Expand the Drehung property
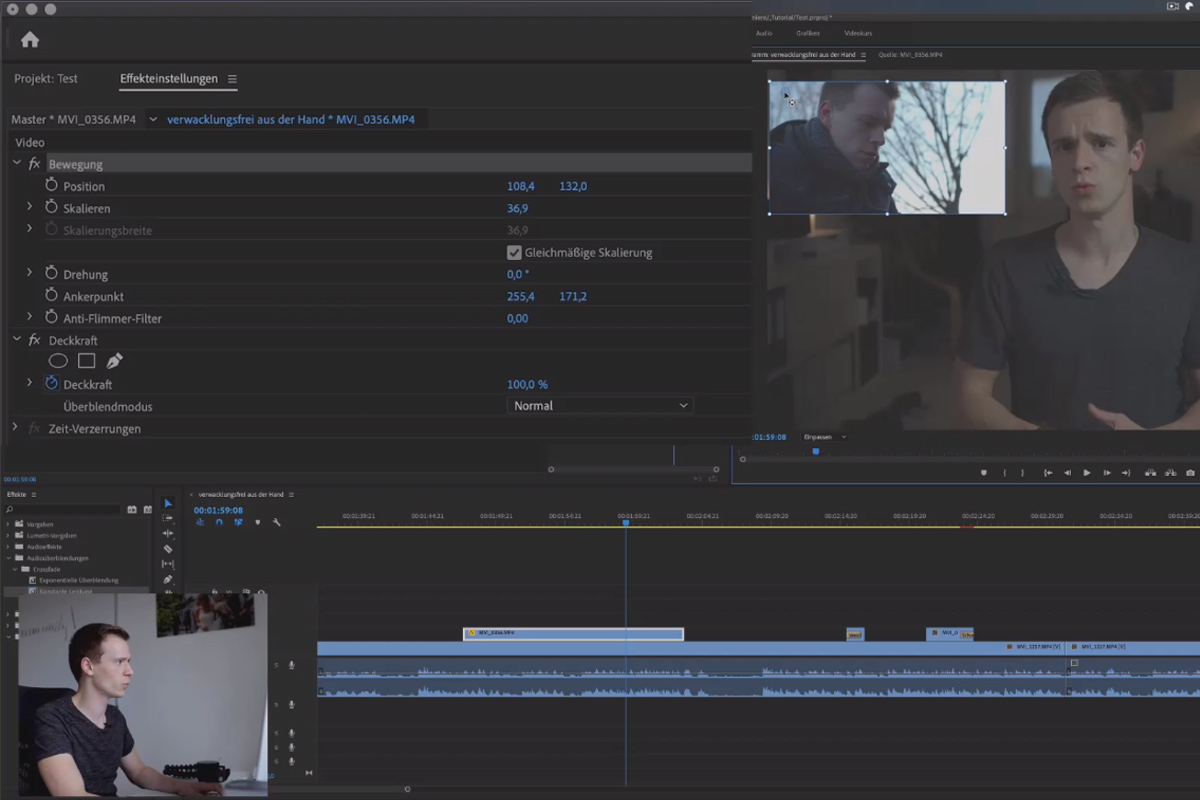Image resolution: width=1200 pixels, height=800 pixels. [30, 273]
